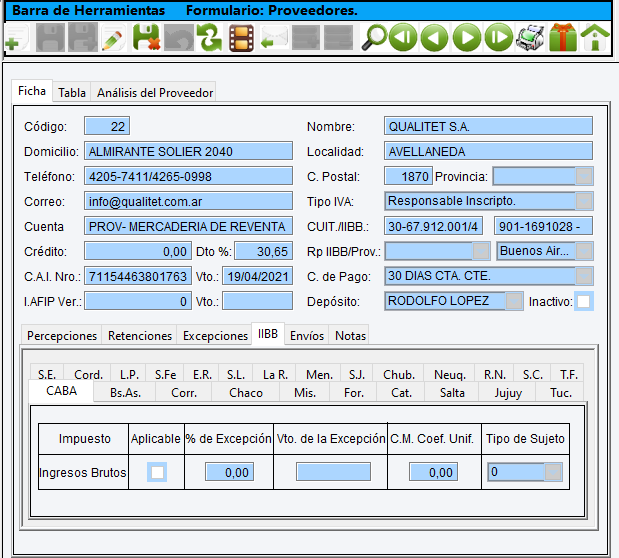
Task: Select the Mis. province tab
Action: coord(305,393)
